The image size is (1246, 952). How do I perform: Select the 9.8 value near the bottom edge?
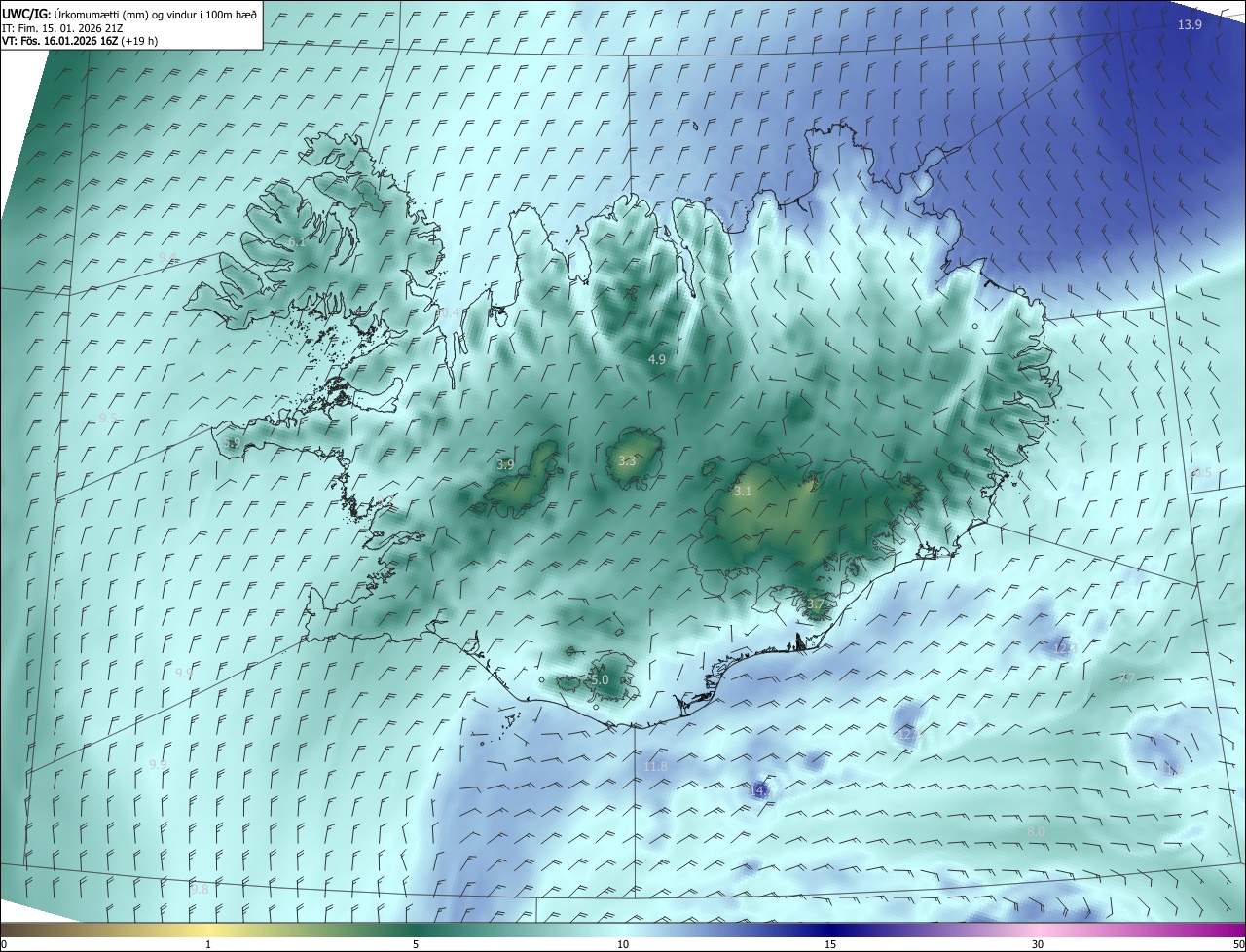pyautogui.click(x=200, y=890)
